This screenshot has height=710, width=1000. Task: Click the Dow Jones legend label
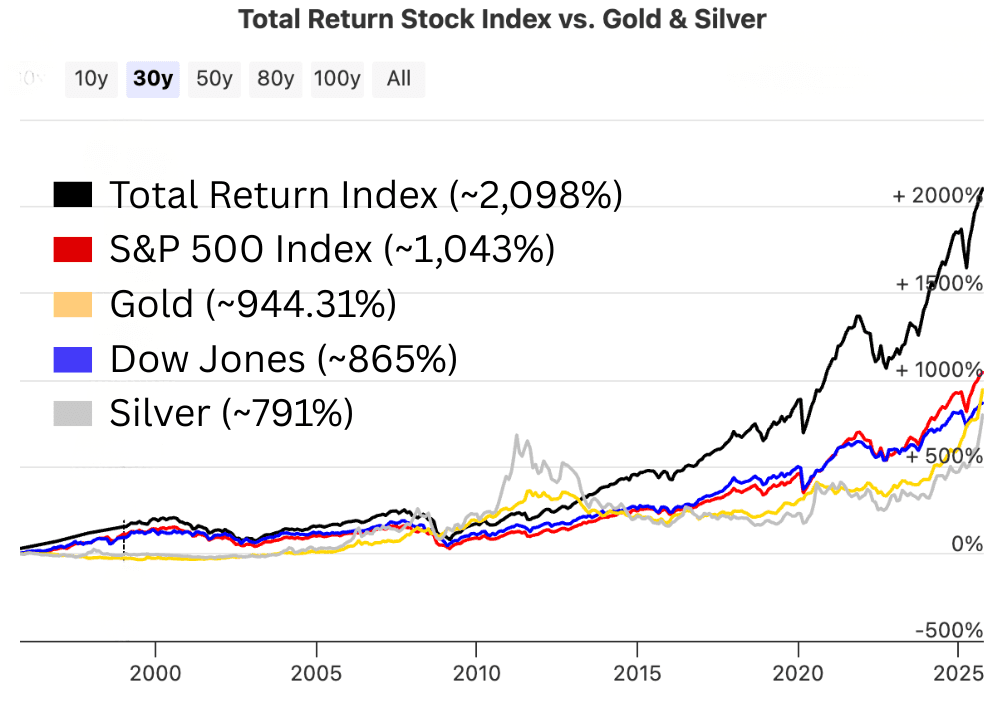coord(283,358)
